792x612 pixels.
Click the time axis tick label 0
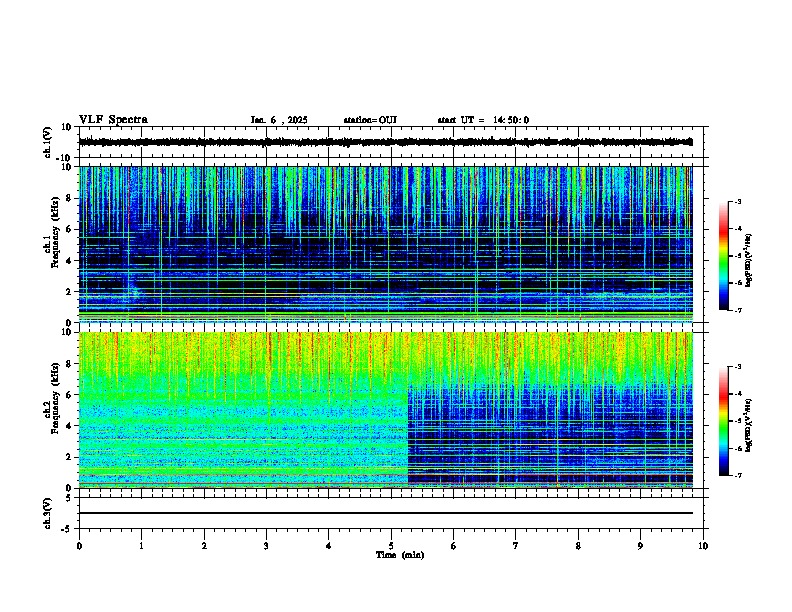(x=79, y=546)
